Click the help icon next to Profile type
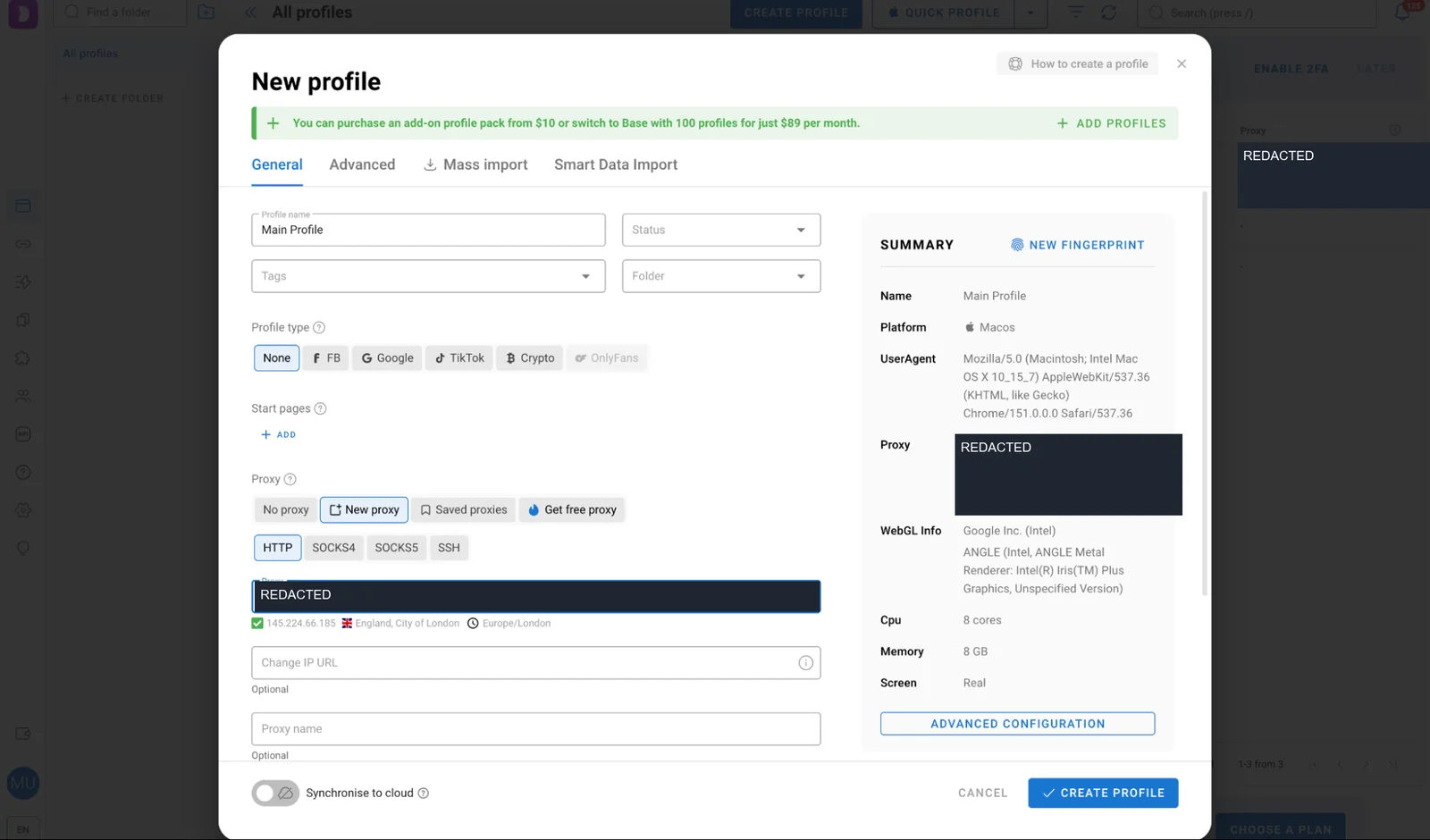Screen dimensions: 1430x840 click(x=319, y=328)
